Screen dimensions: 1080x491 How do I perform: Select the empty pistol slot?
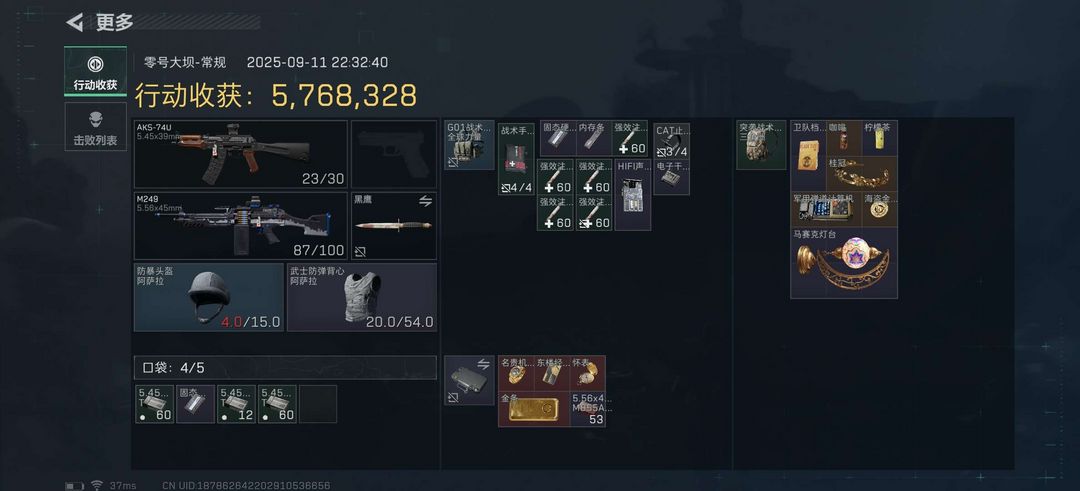pyautogui.click(x=394, y=154)
